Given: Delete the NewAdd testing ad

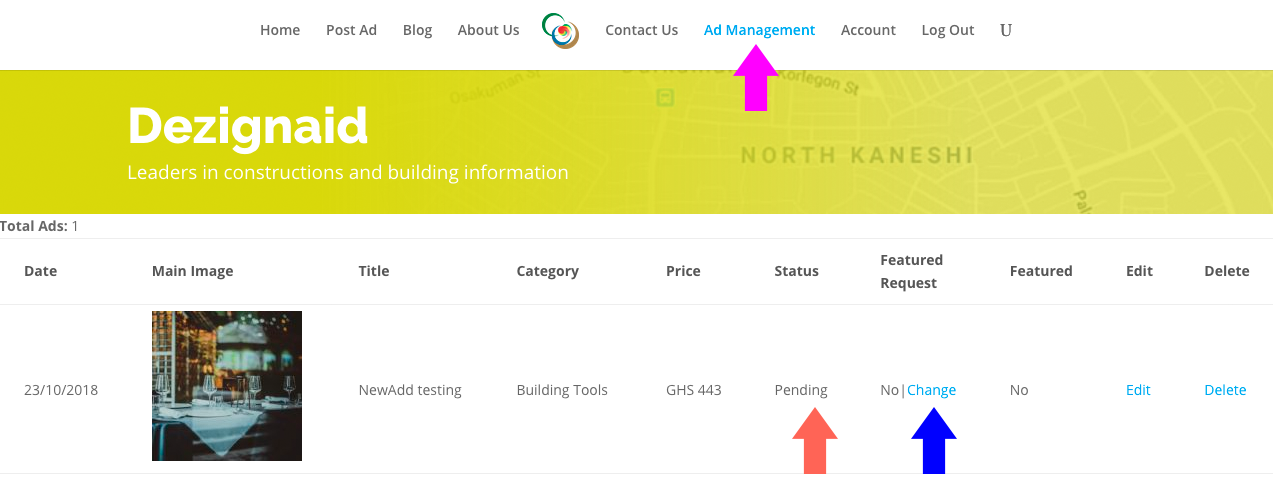Looking at the screenshot, I should pos(1225,390).
